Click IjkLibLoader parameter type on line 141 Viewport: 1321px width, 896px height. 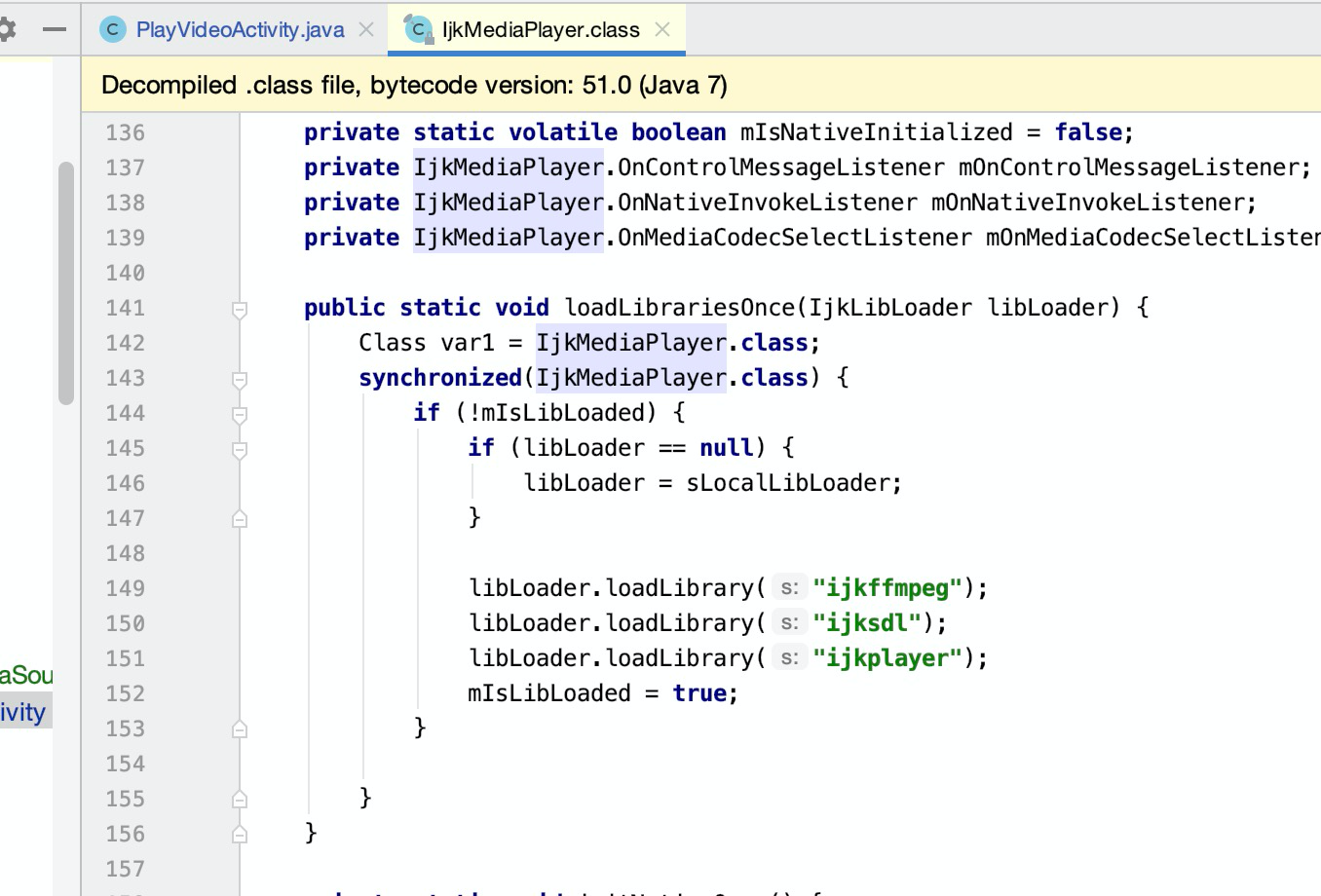coord(890,308)
